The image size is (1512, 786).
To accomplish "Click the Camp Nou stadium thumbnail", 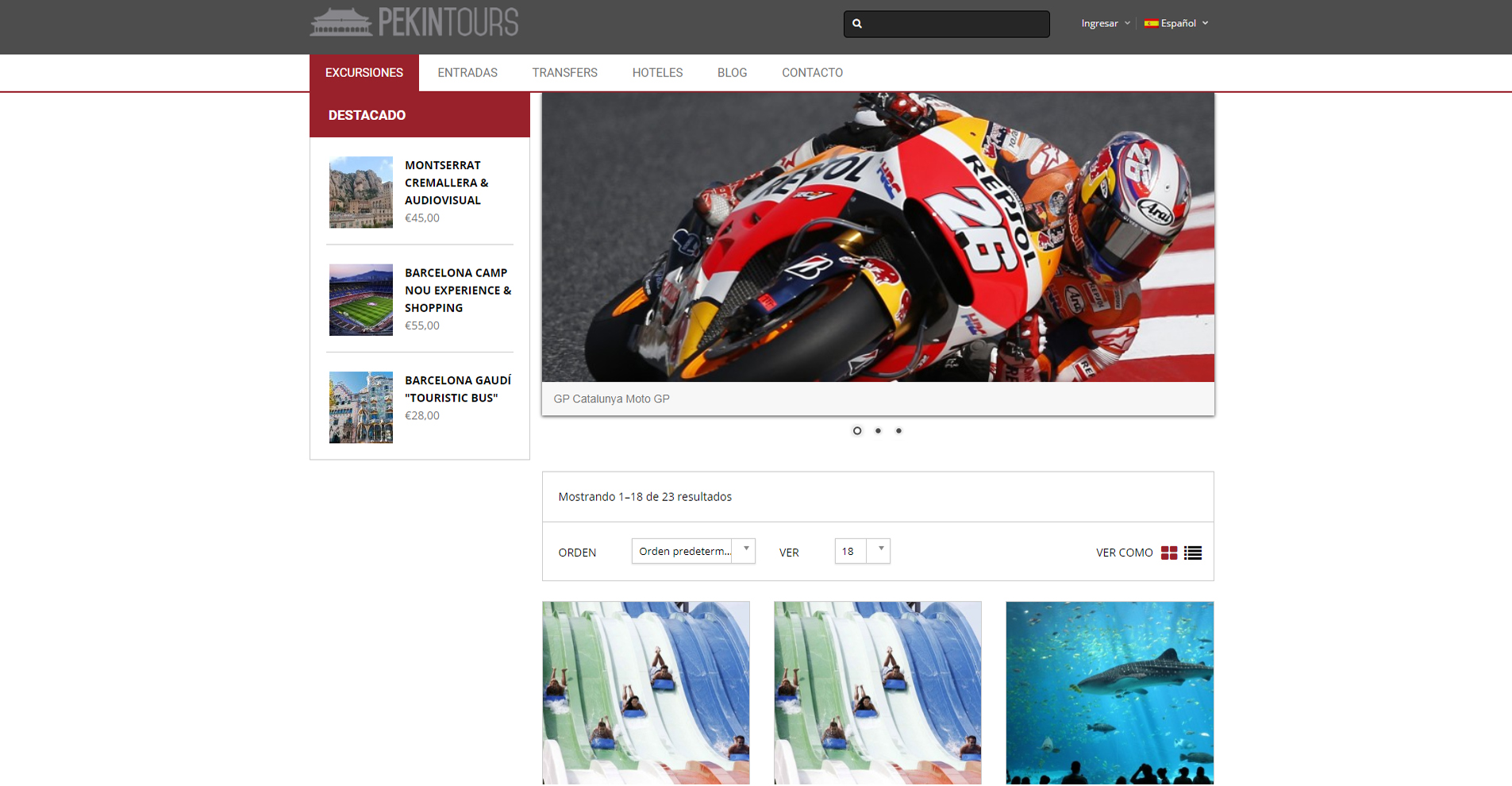I will (x=361, y=299).
